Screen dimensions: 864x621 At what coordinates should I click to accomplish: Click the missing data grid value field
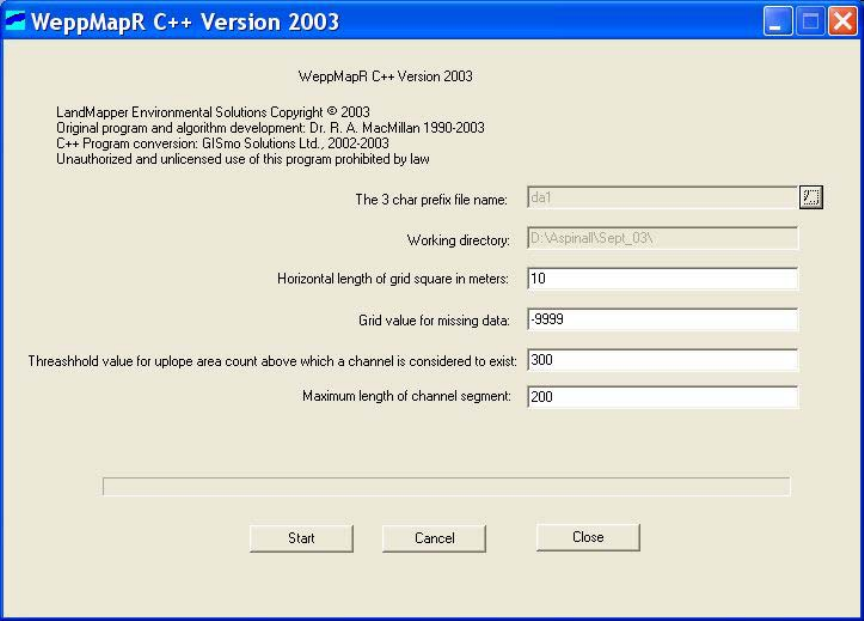(662, 319)
